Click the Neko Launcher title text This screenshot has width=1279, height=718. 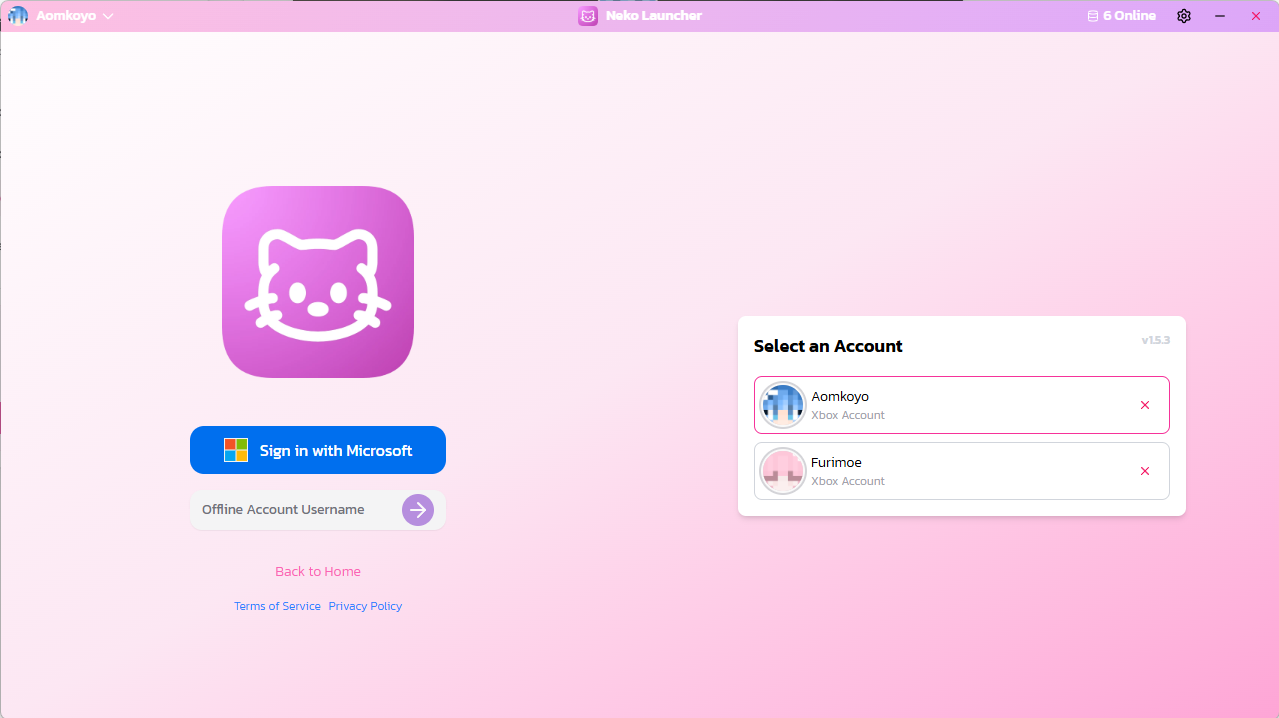654,16
